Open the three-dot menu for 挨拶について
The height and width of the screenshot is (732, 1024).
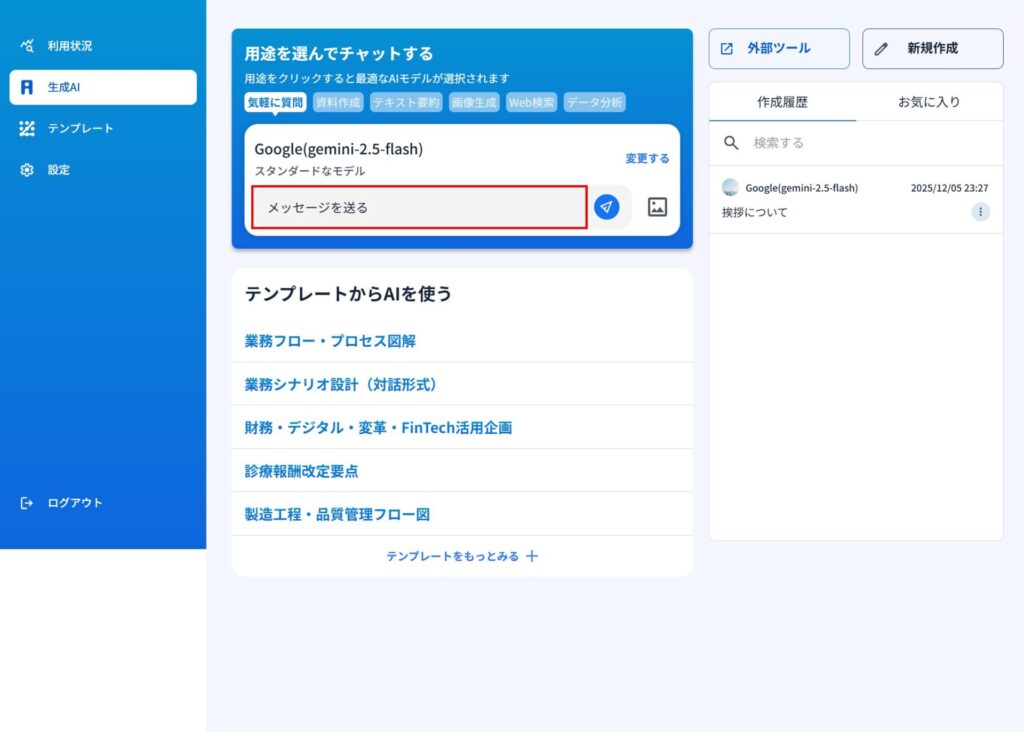pyautogui.click(x=980, y=212)
